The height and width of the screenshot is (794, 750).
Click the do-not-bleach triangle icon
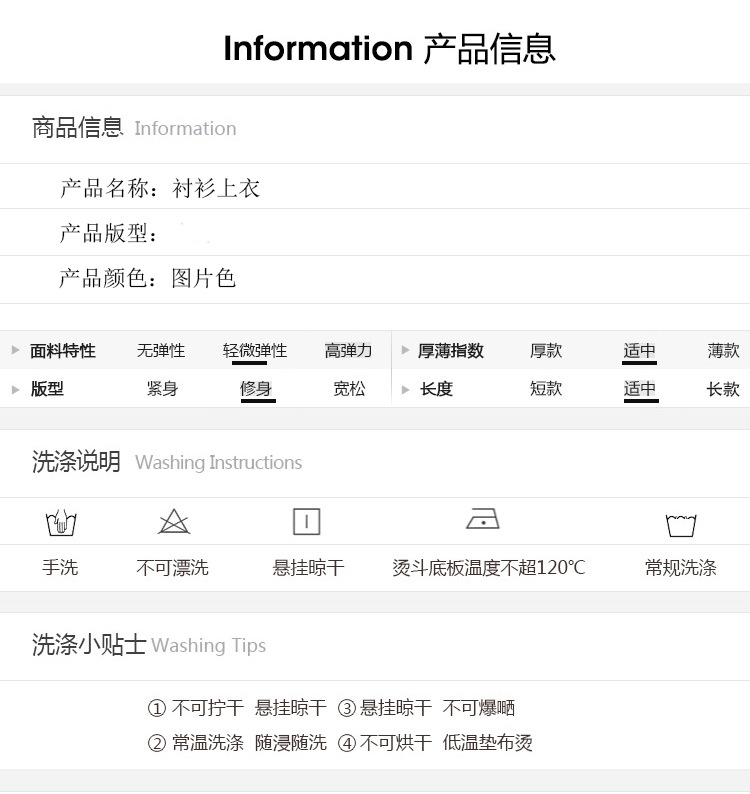pos(174,522)
